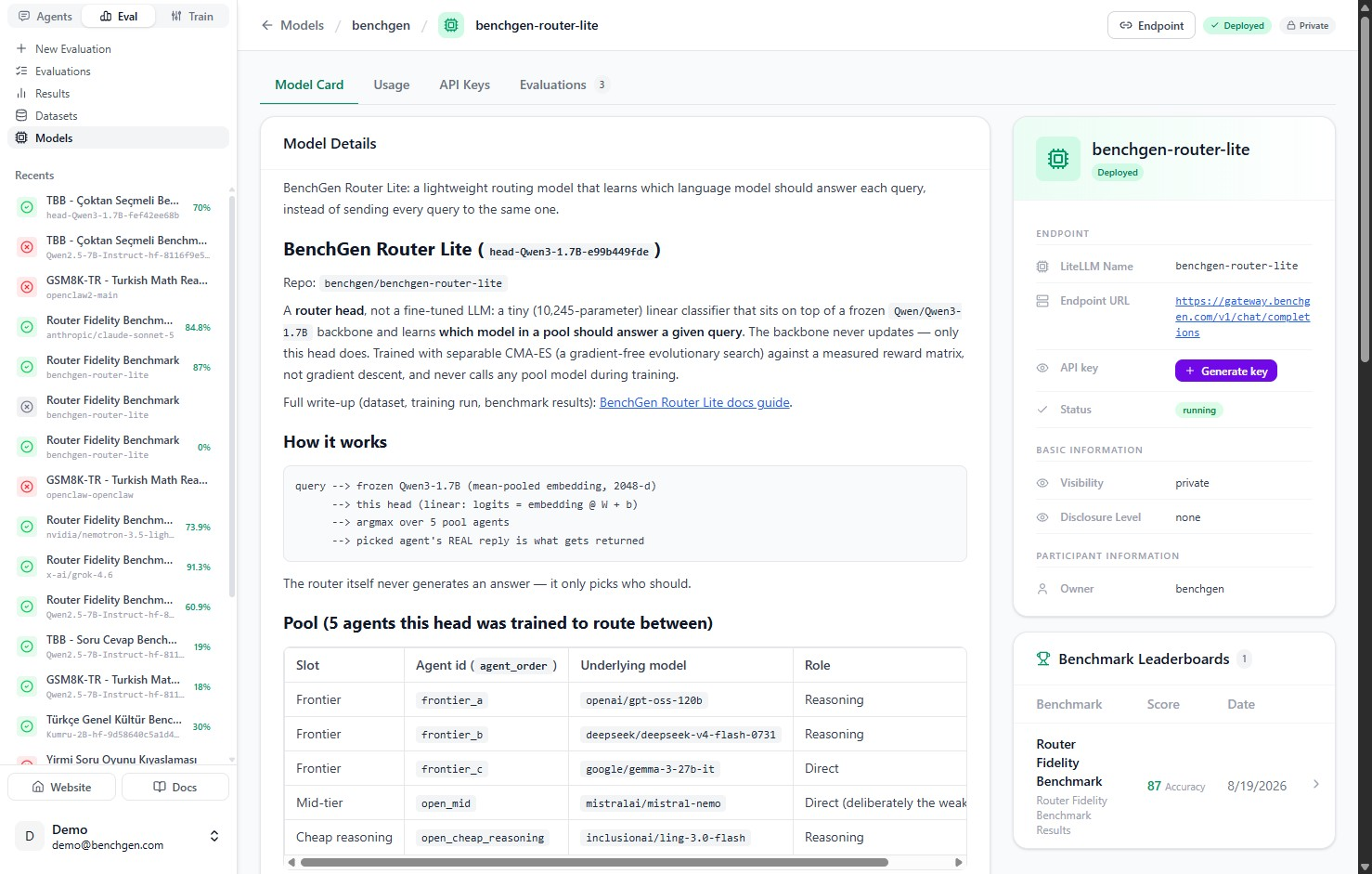Open the endpoint URL link
Screen dimensions: 1372x874
1243,317
